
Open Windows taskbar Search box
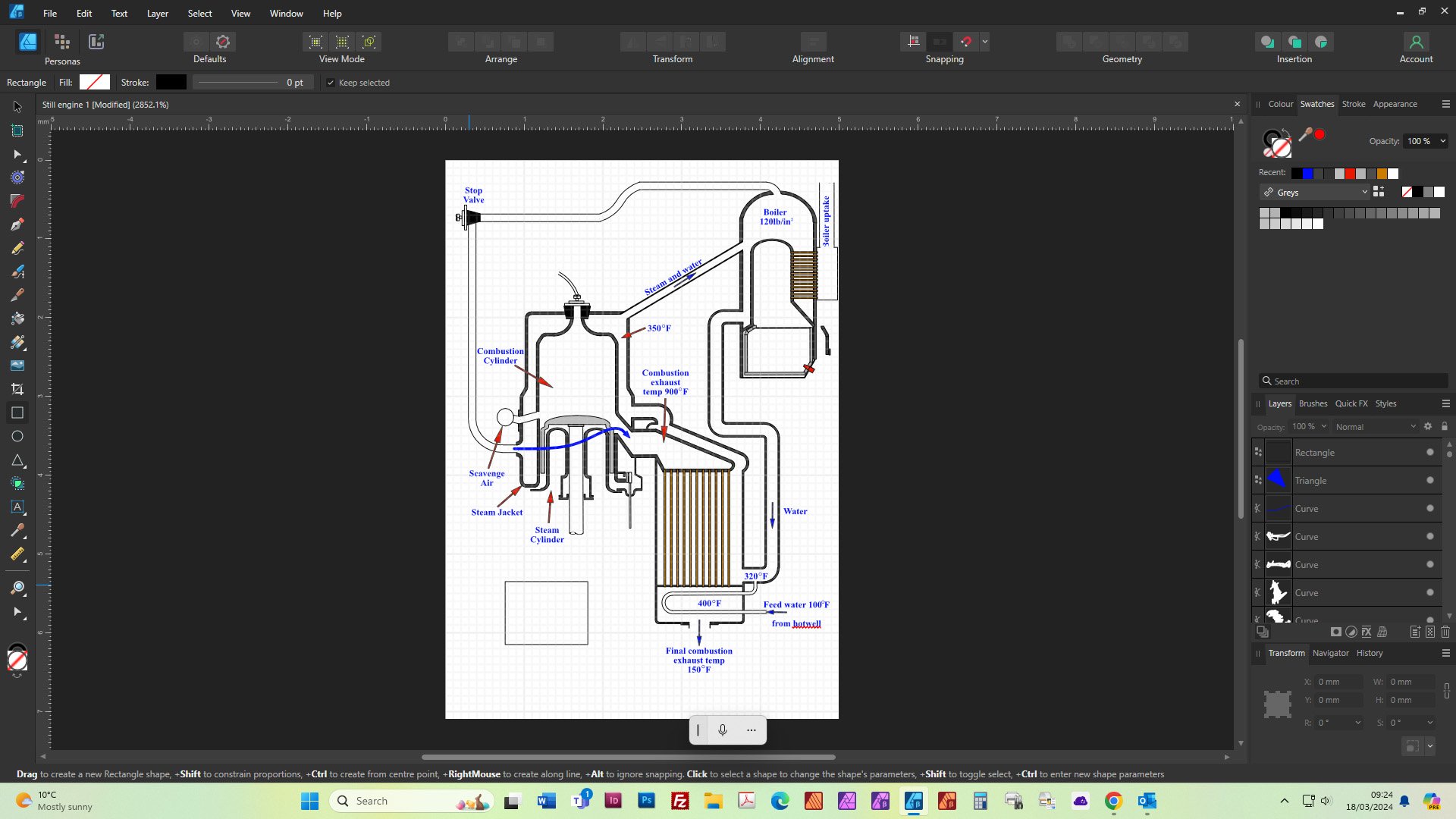pyautogui.click(x=412, y=801)
